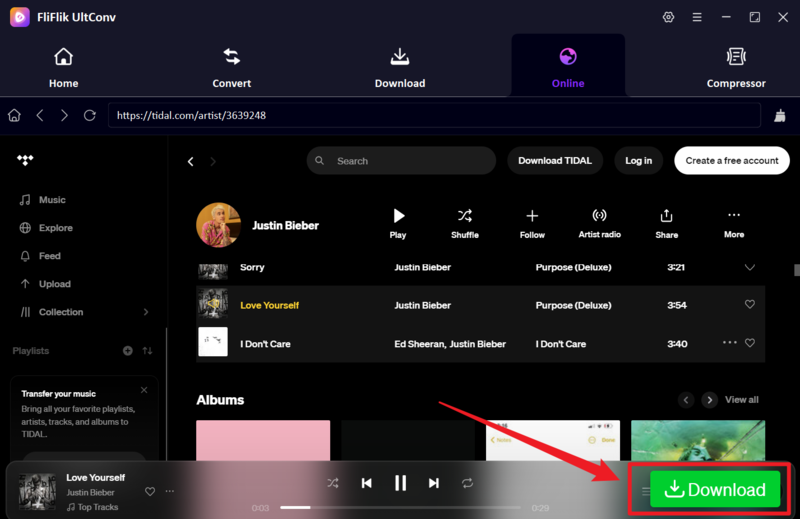The width and height of the screenshot is (800, 519).
Task: Click the I Don't Care cover art
Action: pos(213,342)
